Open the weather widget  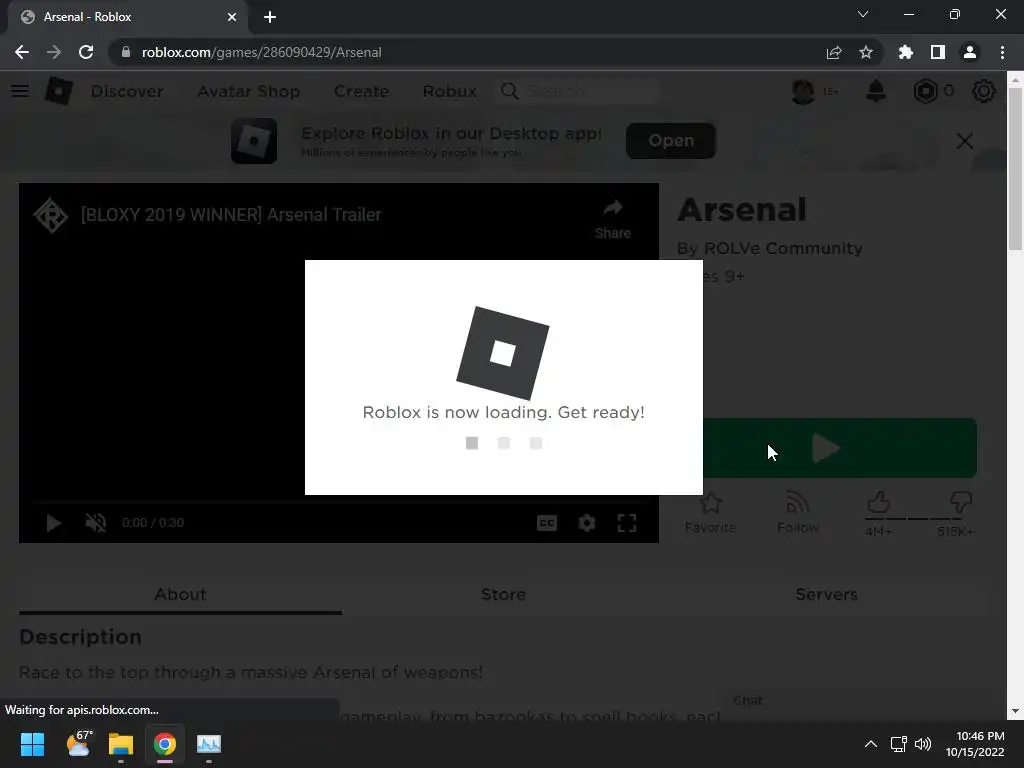coord(79,743)
